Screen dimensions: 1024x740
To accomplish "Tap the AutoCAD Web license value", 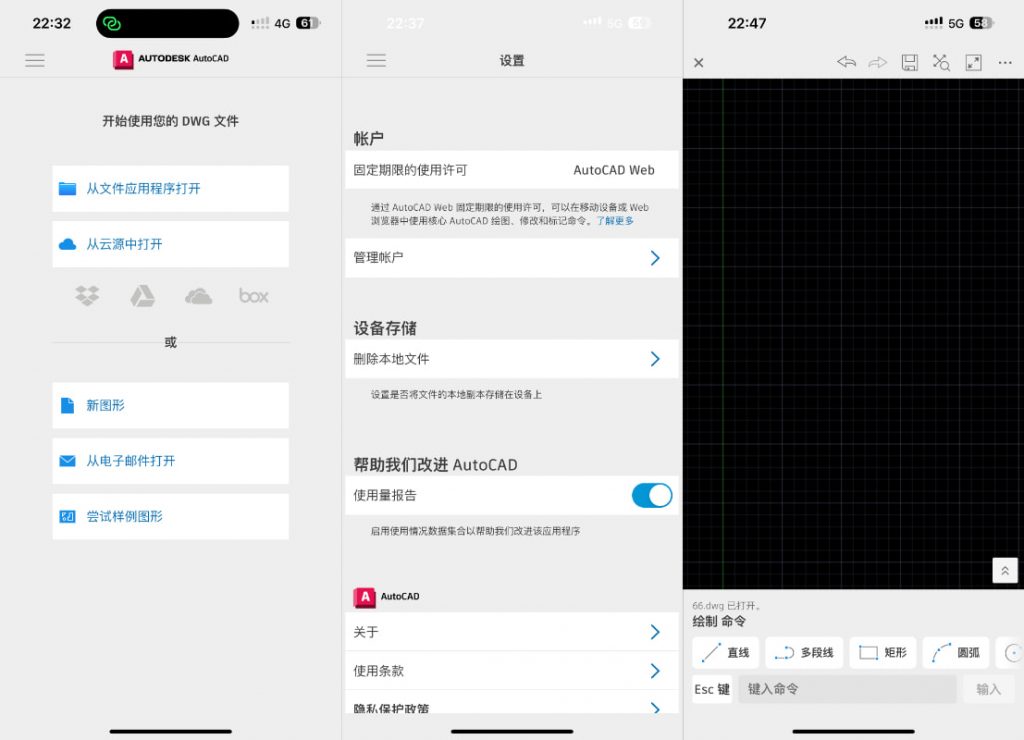I will (614, 170).
